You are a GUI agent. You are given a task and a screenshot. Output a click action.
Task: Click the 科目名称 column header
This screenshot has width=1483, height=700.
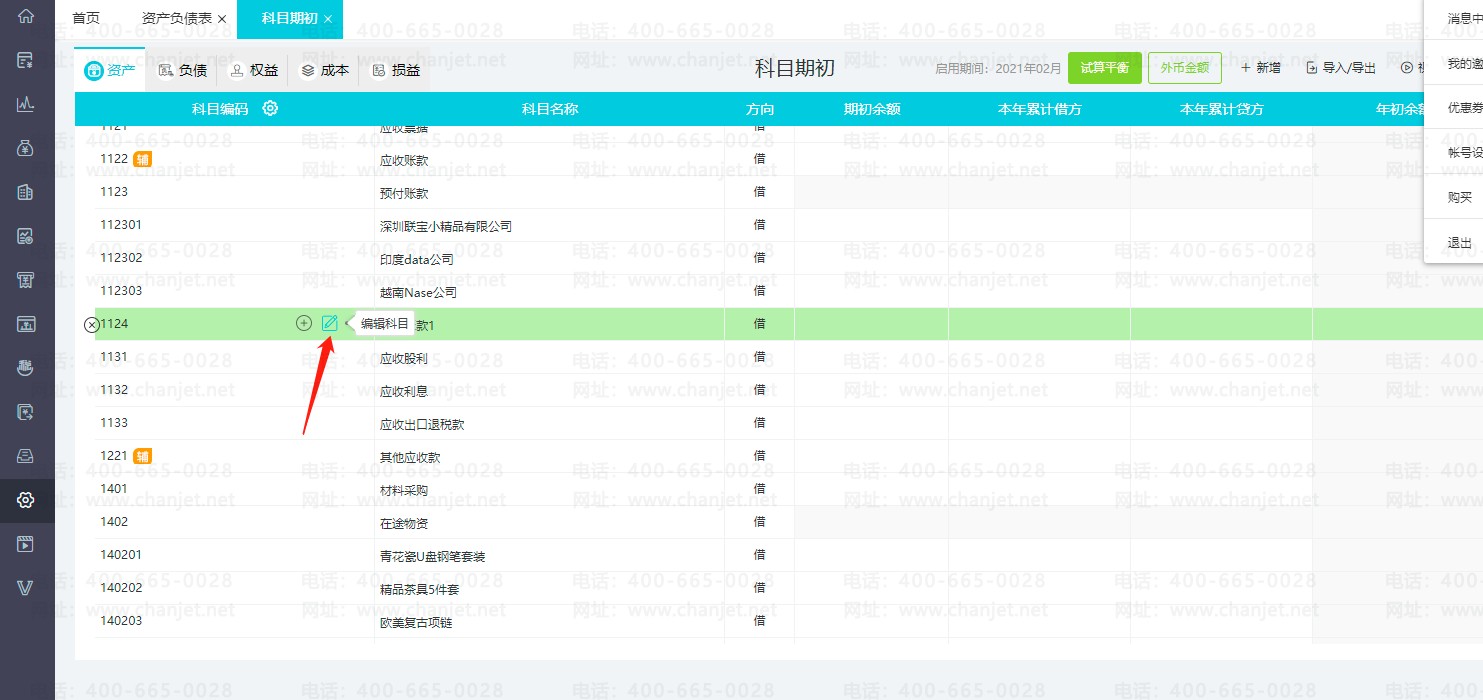tap(550, 109)
